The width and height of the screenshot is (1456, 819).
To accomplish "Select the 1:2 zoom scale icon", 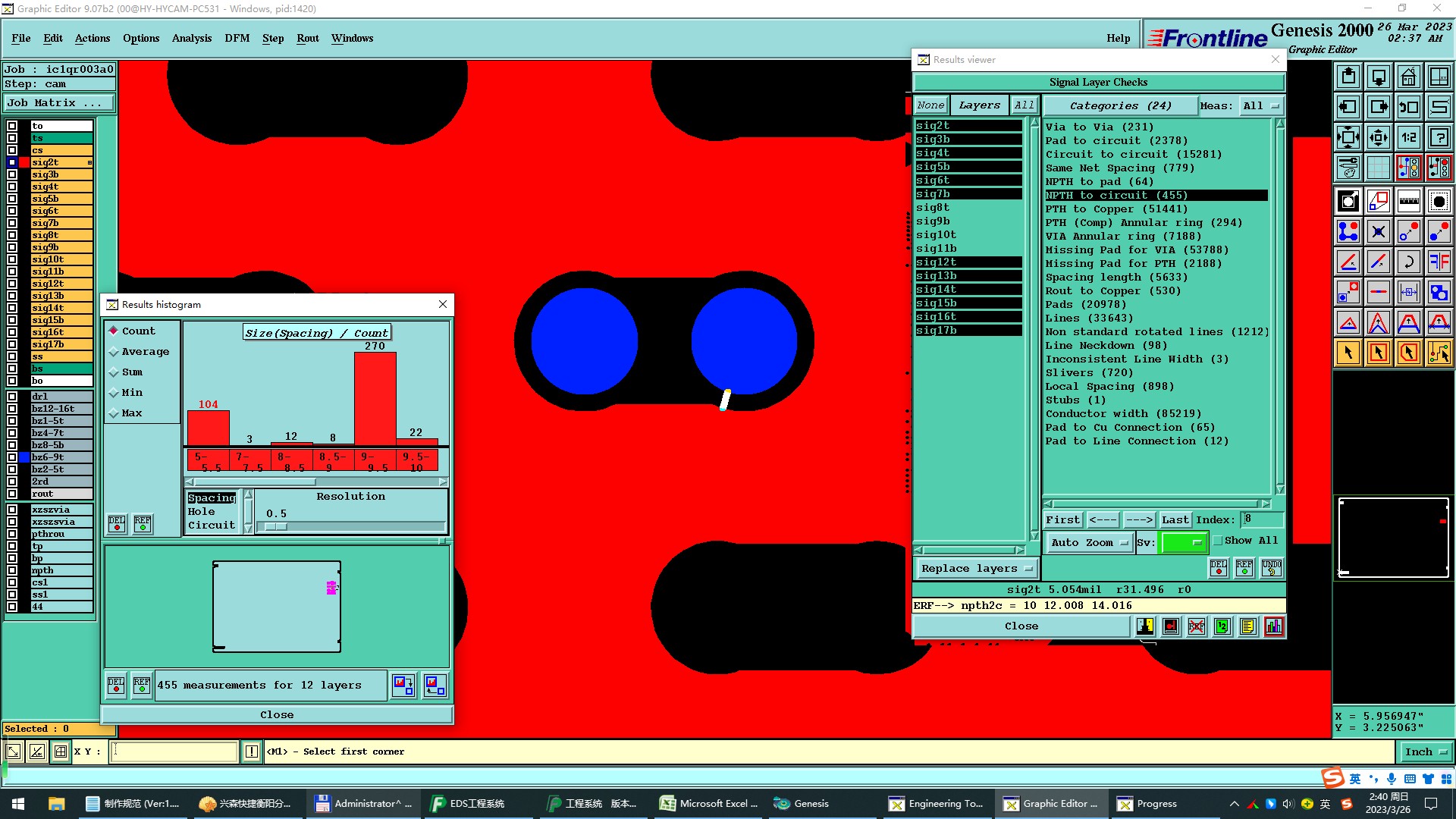I will (1408, 137).
